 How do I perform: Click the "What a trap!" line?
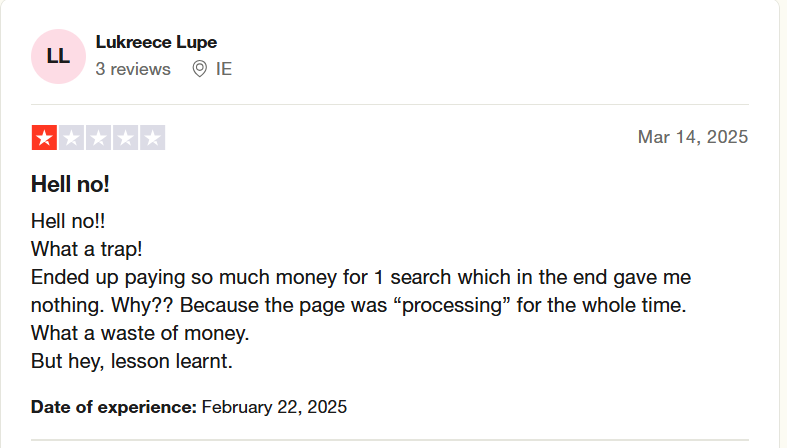pyautogui.click(x=87, y=249)
